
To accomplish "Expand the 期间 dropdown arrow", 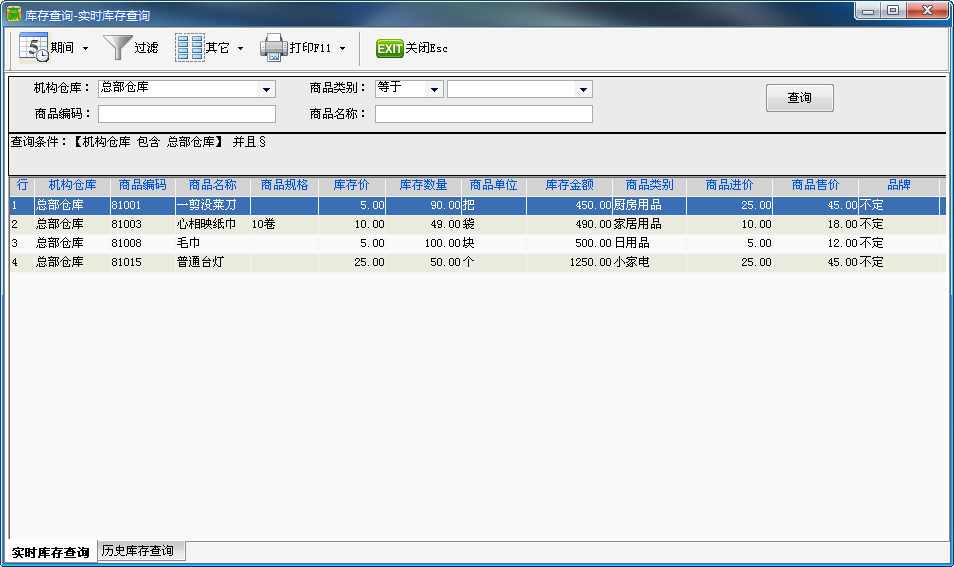I will pyautogui.click(x=85, y=48).
